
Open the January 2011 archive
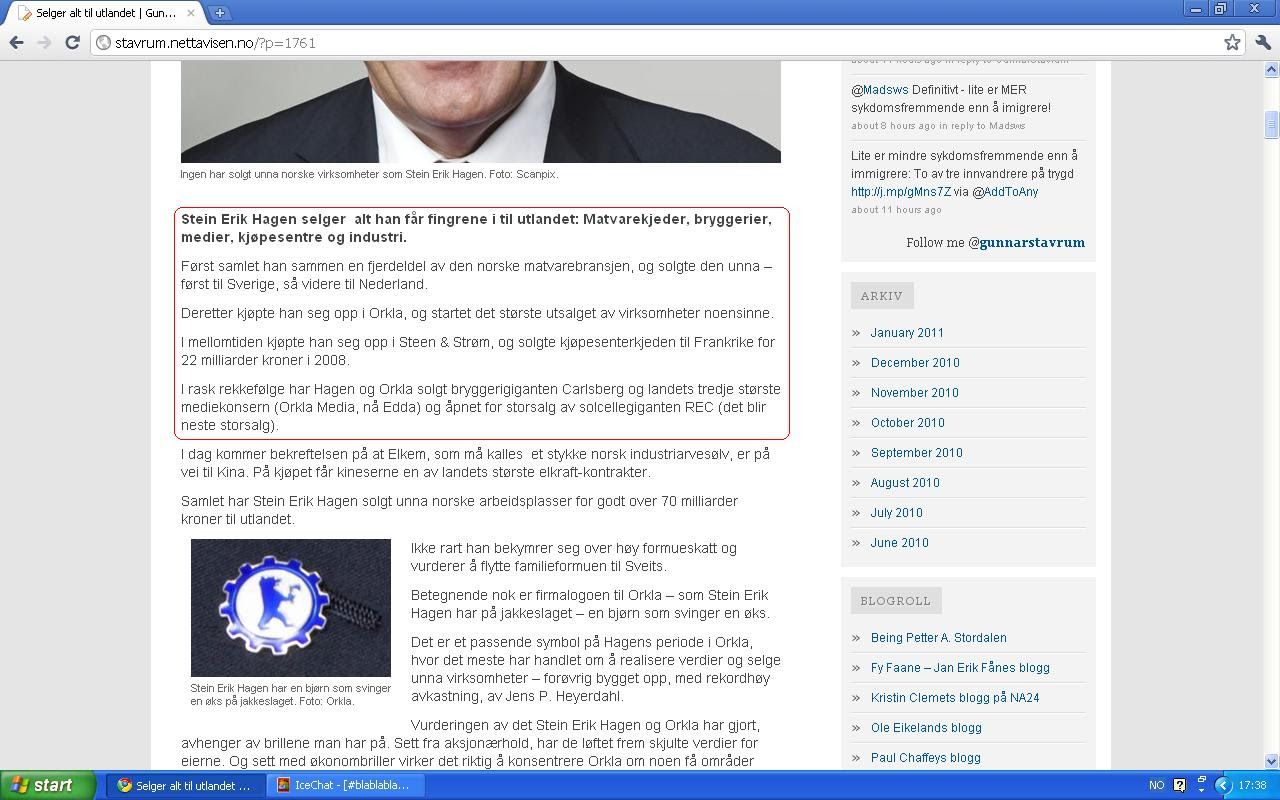coord(907,333)
